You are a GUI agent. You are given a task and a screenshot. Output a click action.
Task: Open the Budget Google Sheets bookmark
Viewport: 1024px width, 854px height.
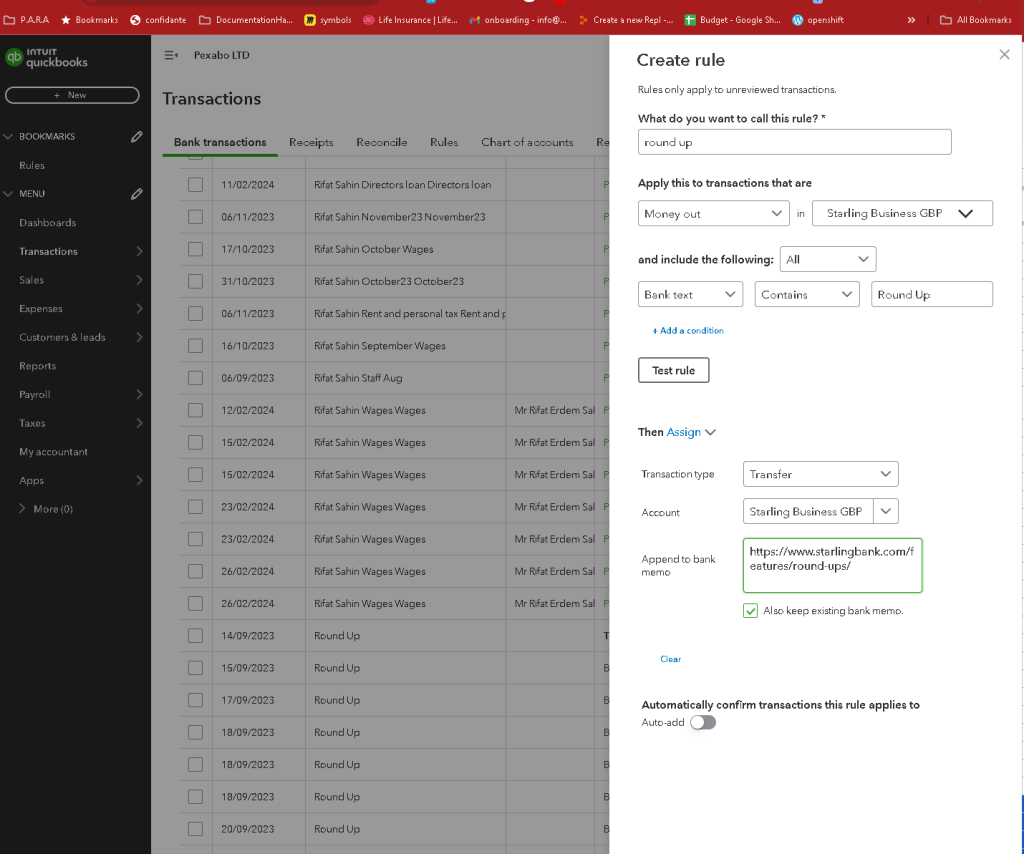point(732,20)
